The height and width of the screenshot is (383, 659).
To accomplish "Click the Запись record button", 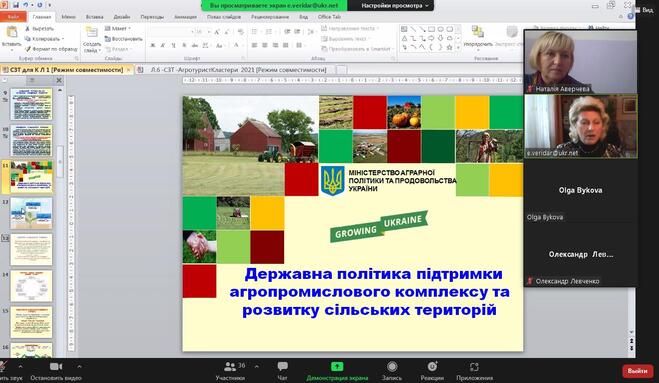I will pyautogui.click(x=392, y=371).
